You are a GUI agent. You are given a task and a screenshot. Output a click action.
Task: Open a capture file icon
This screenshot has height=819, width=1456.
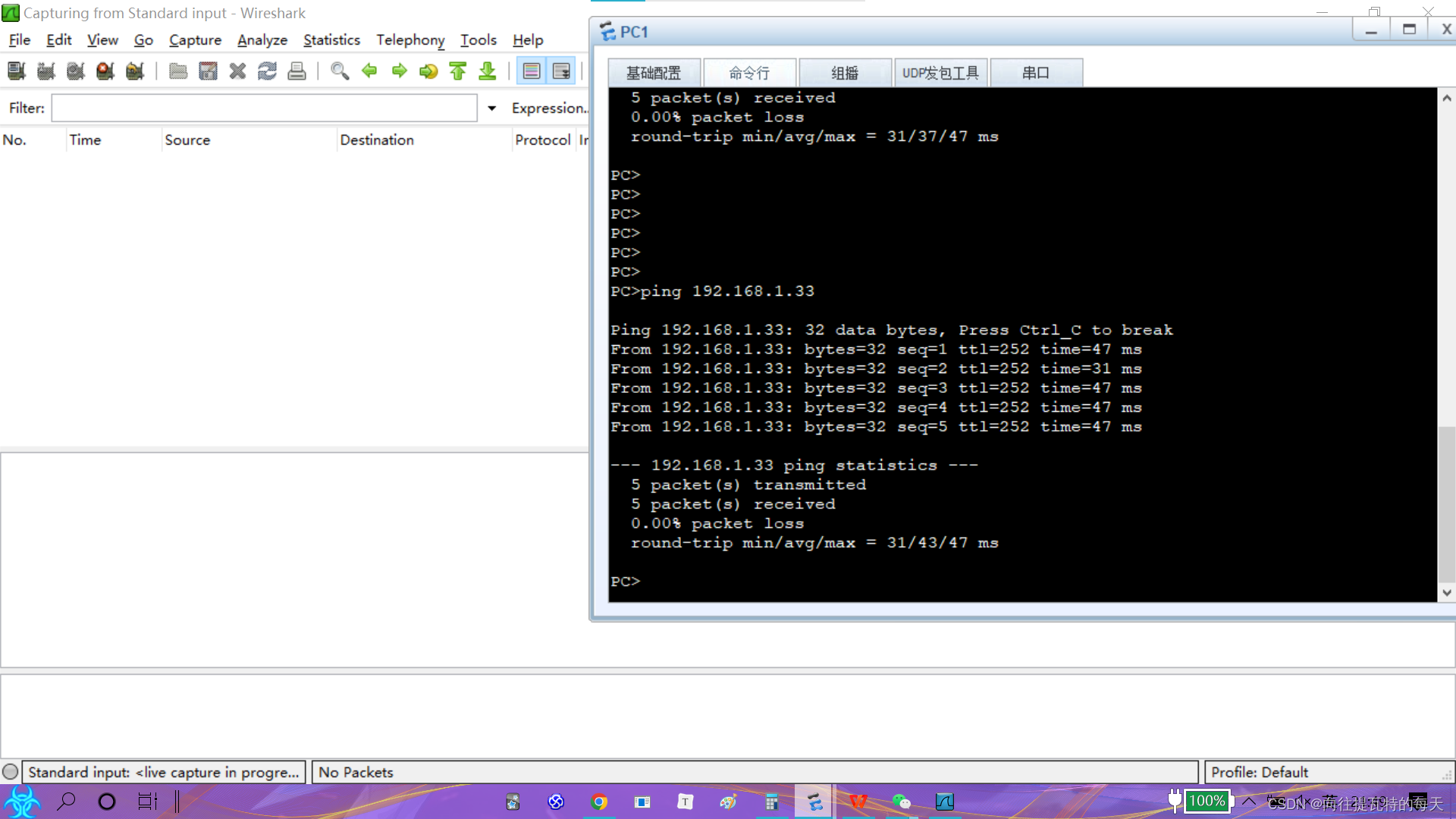(178, 71)
